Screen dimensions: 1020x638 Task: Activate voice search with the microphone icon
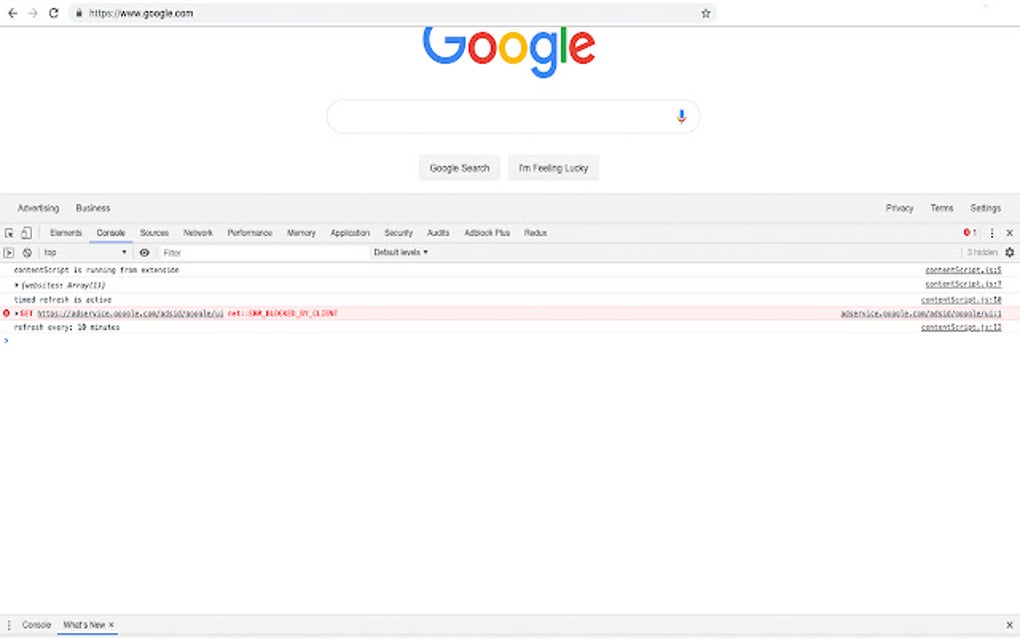tap(681, 115)
